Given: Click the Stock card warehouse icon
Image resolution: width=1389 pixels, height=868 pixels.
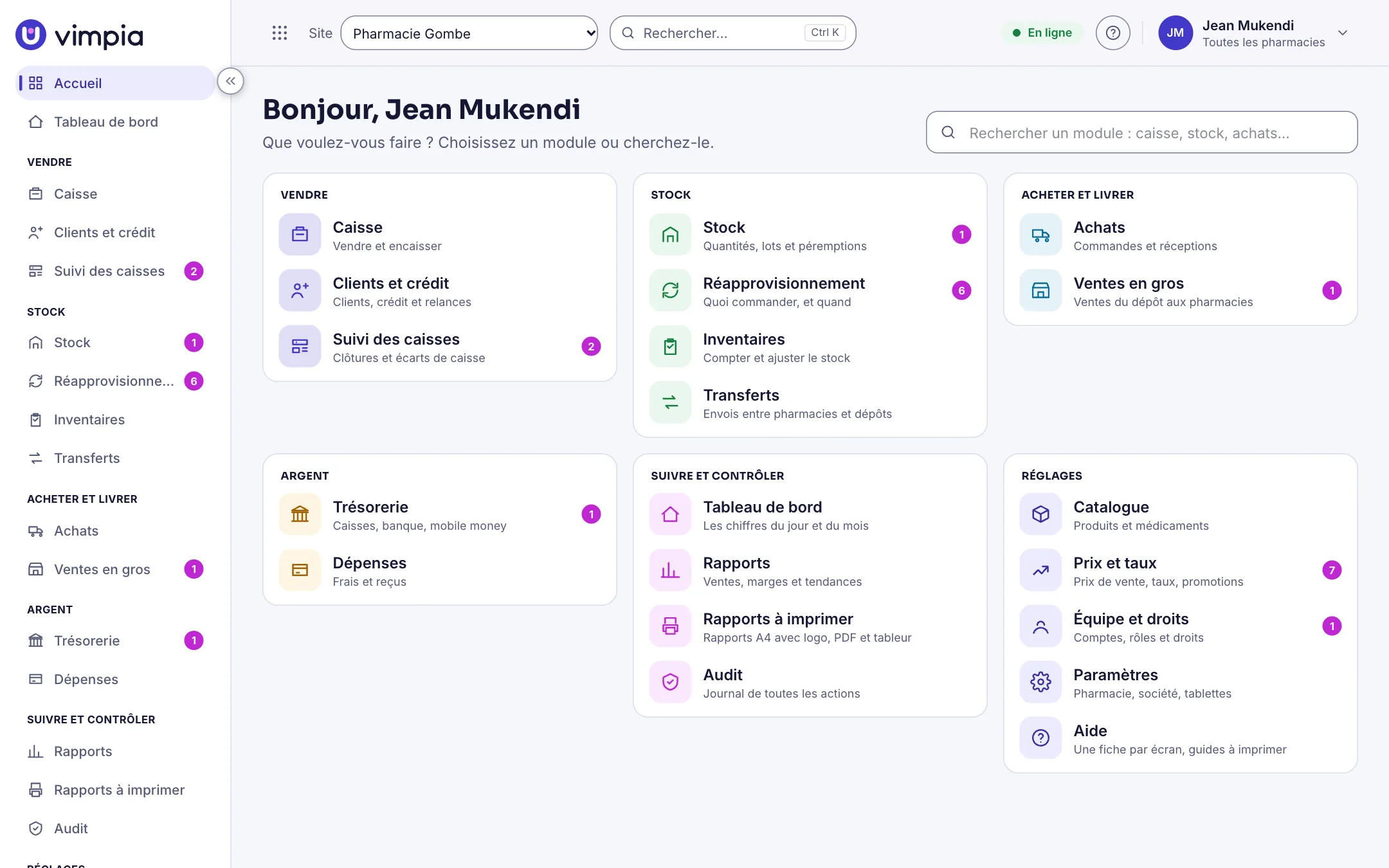Looking at the screenshot, I should (x=670, y=235).
